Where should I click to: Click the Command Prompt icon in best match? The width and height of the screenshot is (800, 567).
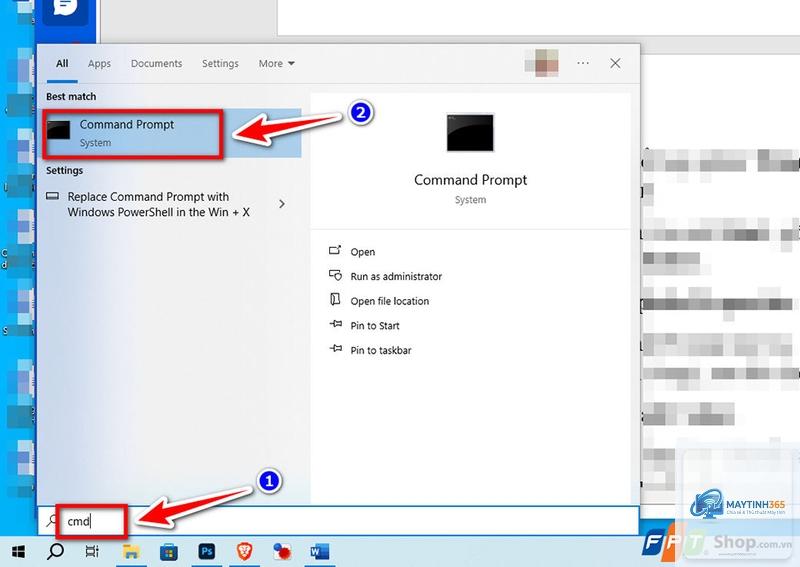(x=59, y=130)
